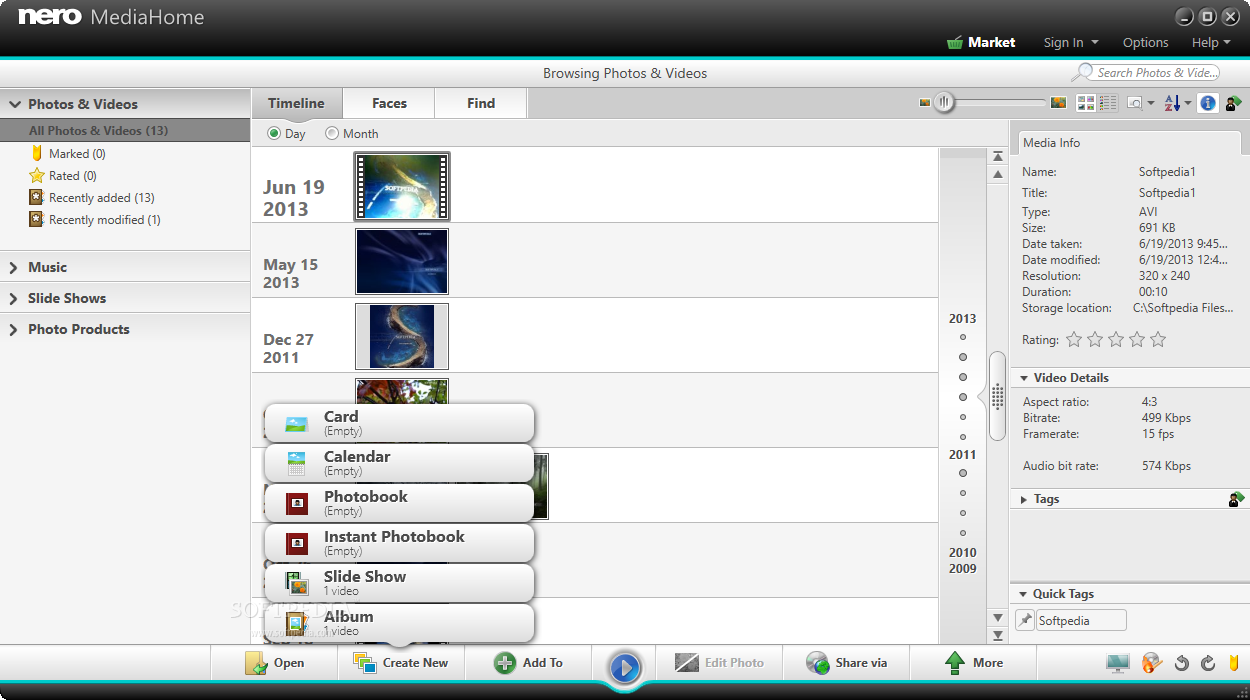Click the Add To button
1250x700 pixels.
tap(529, 663)
